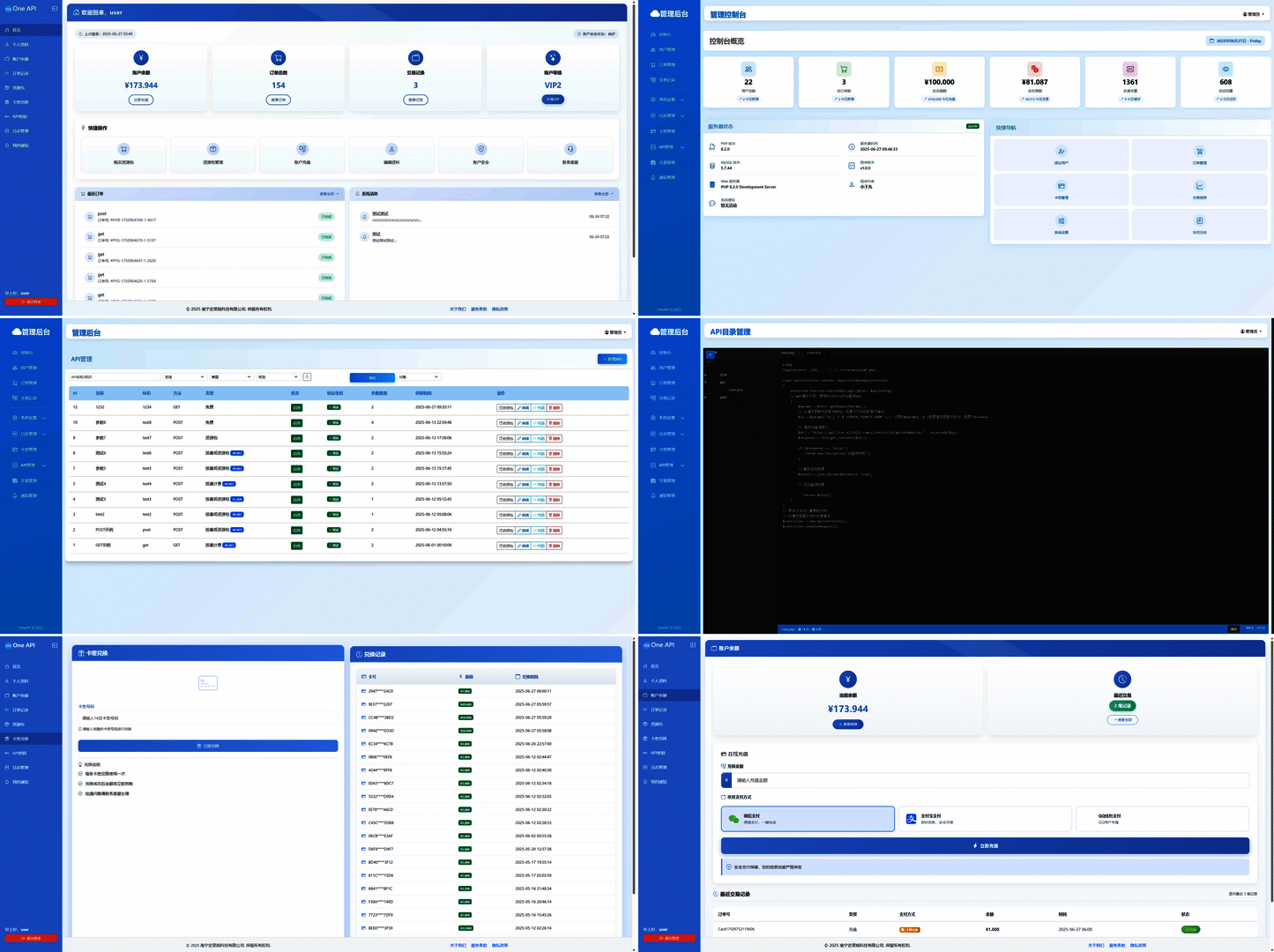Viewport: 1274px width, 952px height.
Task: Select 微信支付 as the payment method
Action: coord(808,819)
